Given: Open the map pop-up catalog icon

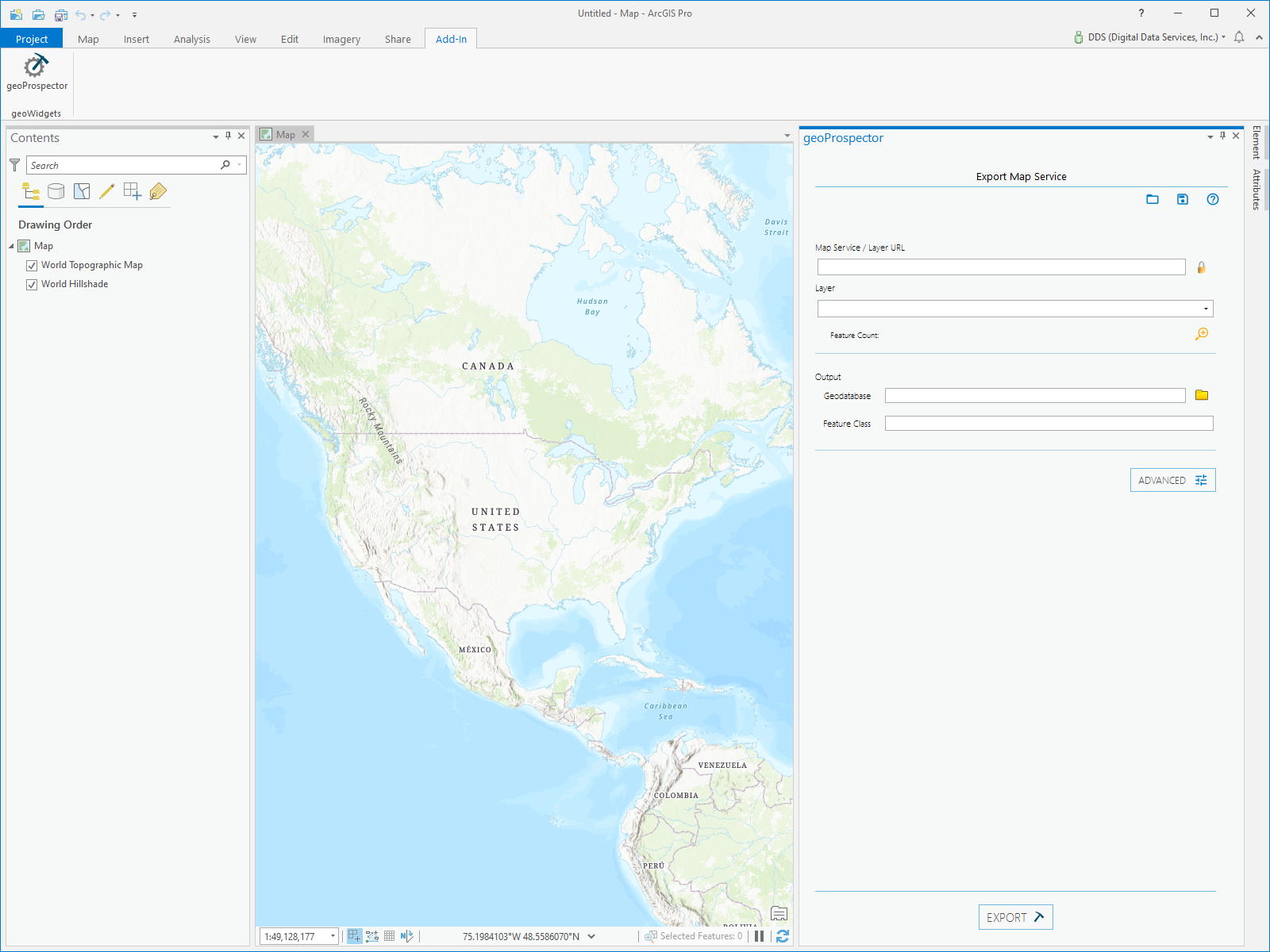Looking at the screenshot, I should pos(779,914).
